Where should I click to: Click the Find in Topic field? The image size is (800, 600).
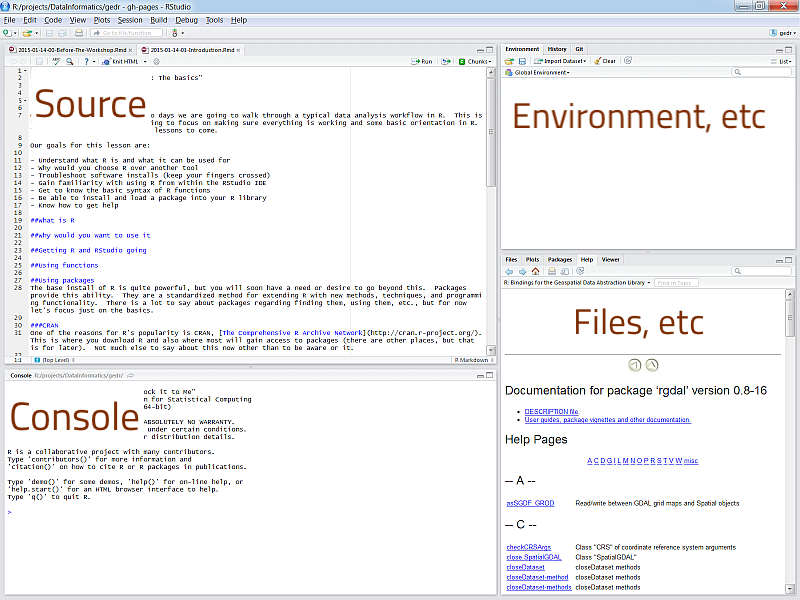(x=676, y=283)
